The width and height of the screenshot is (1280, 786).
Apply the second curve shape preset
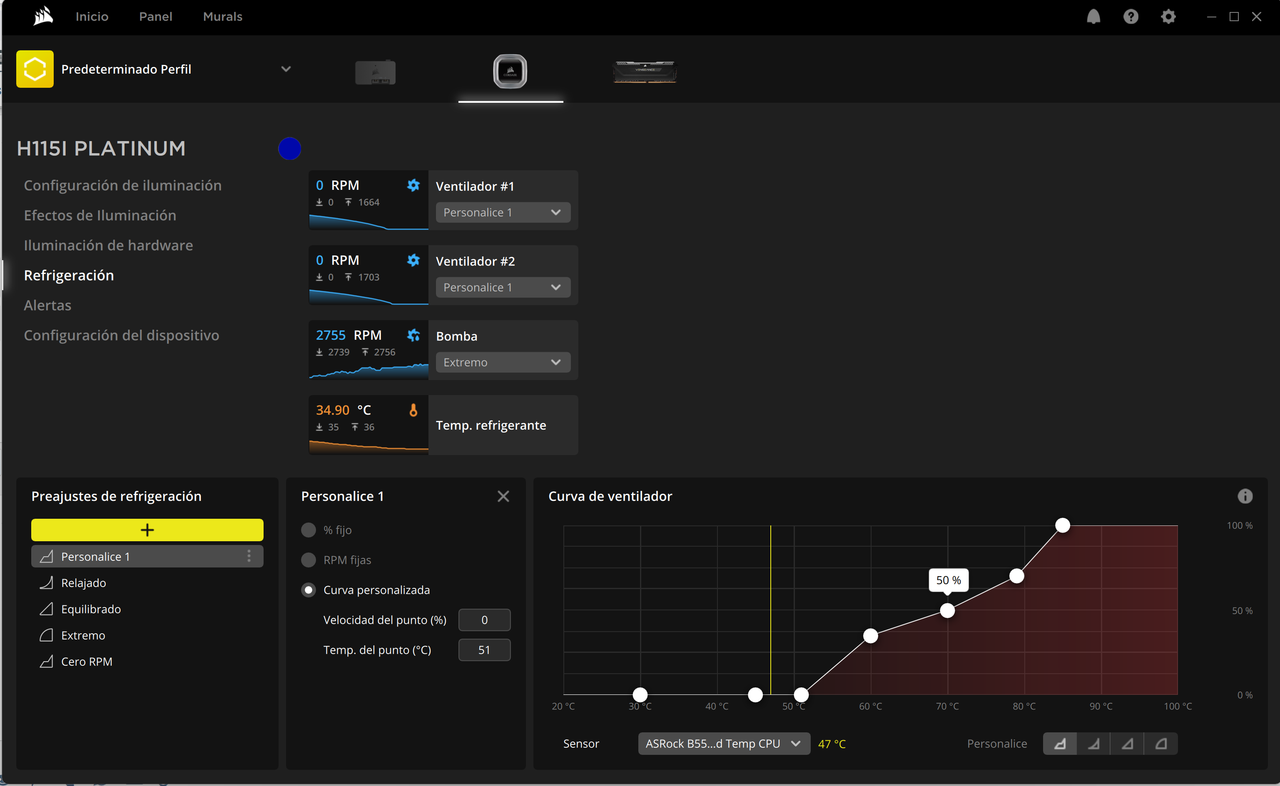tap(1094, 744)
